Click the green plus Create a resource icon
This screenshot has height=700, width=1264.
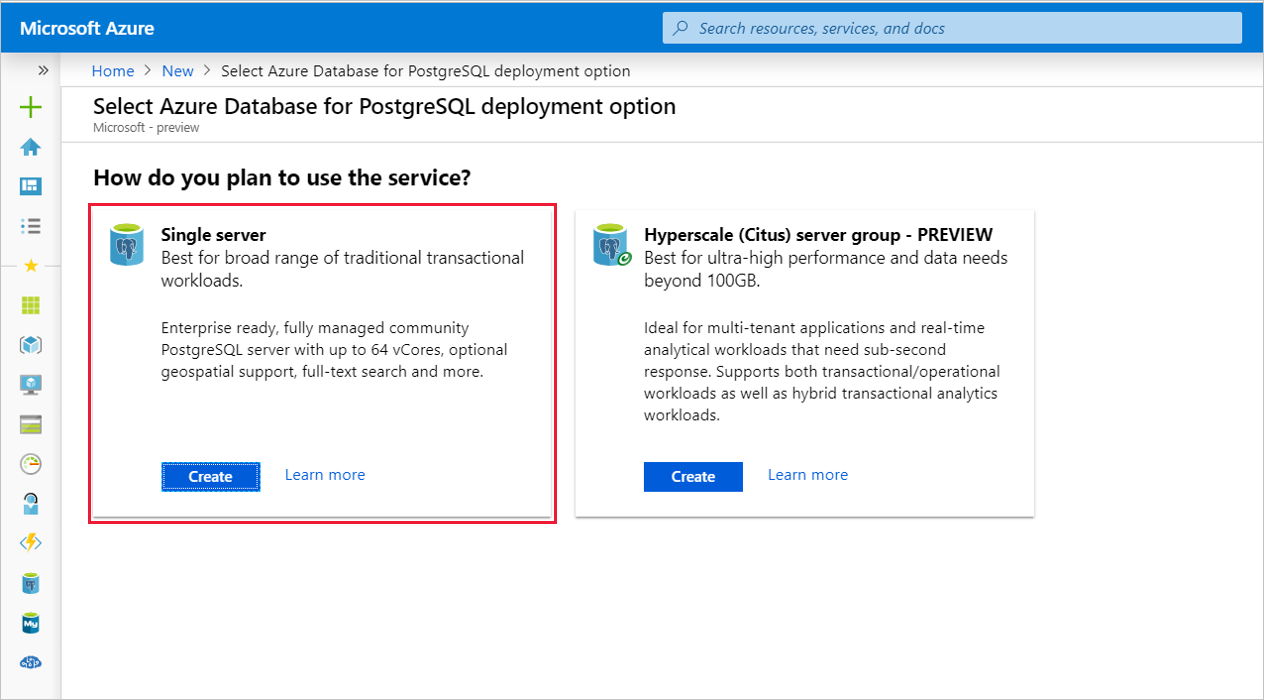31,107
